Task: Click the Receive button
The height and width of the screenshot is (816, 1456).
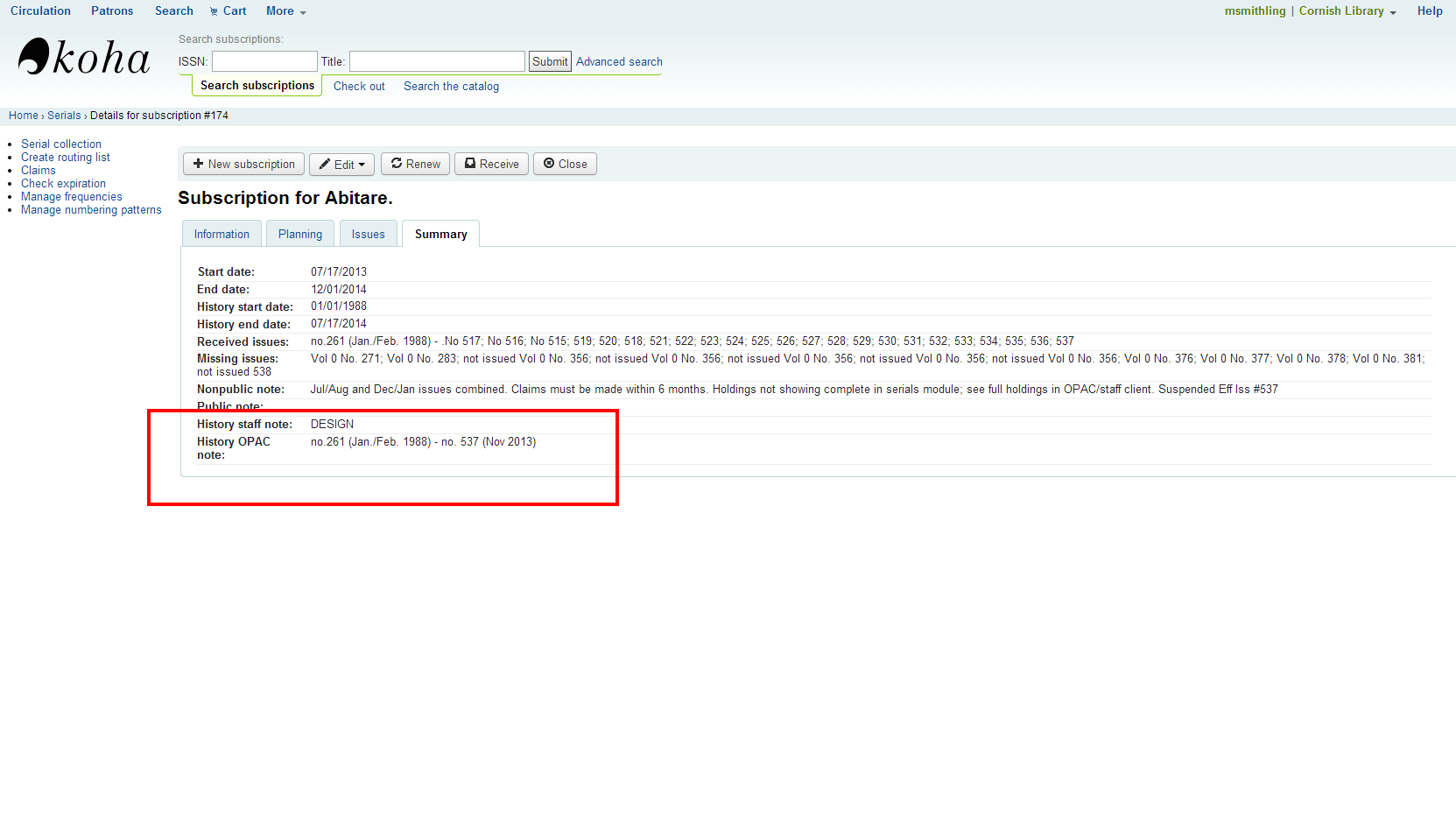Action: pyautogui.click(x=491, y=165)
